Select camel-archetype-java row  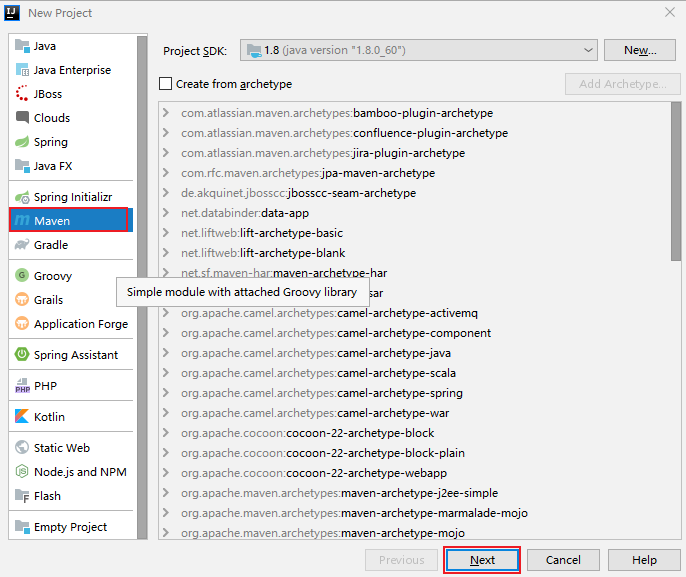coord(414,353)
